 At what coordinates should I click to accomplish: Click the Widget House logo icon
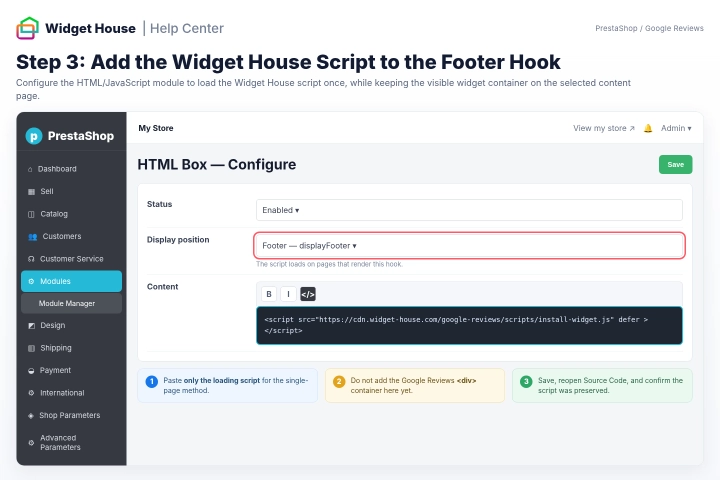(x=28, y=28)
